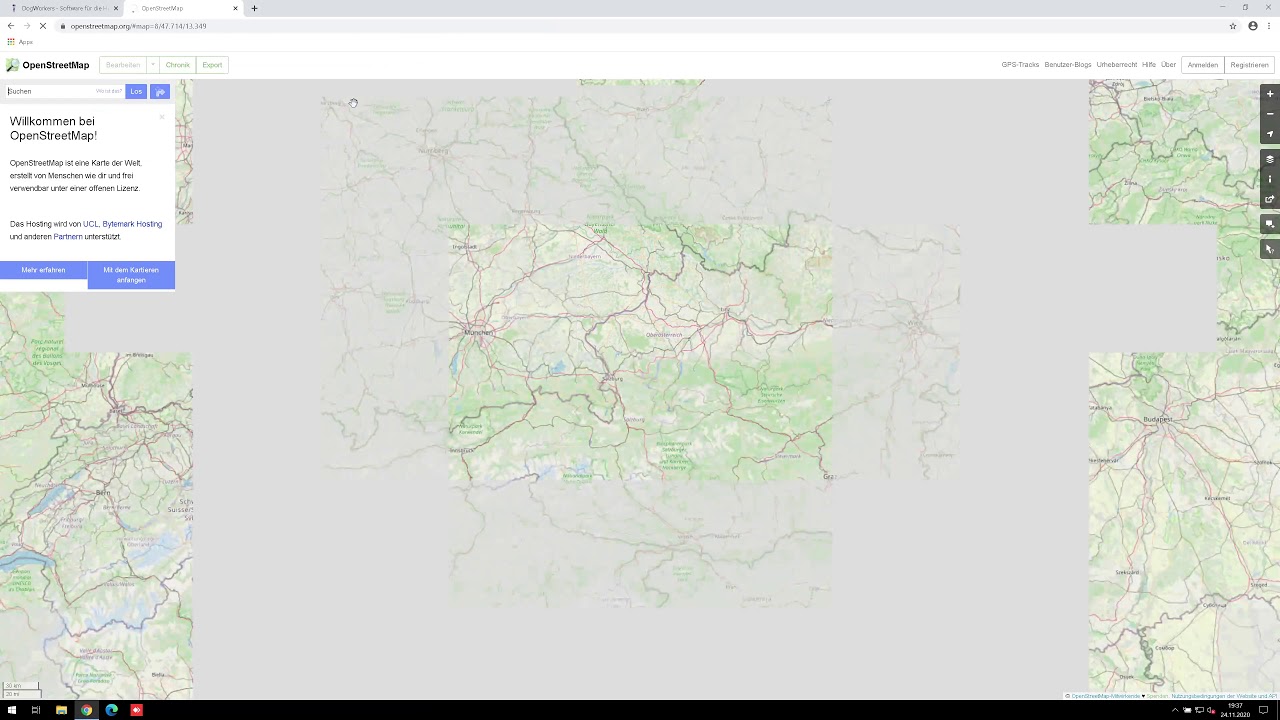Open the Chrome profile avatar
Viewport: 1280px width, 720px height.
coord(1252,26)
